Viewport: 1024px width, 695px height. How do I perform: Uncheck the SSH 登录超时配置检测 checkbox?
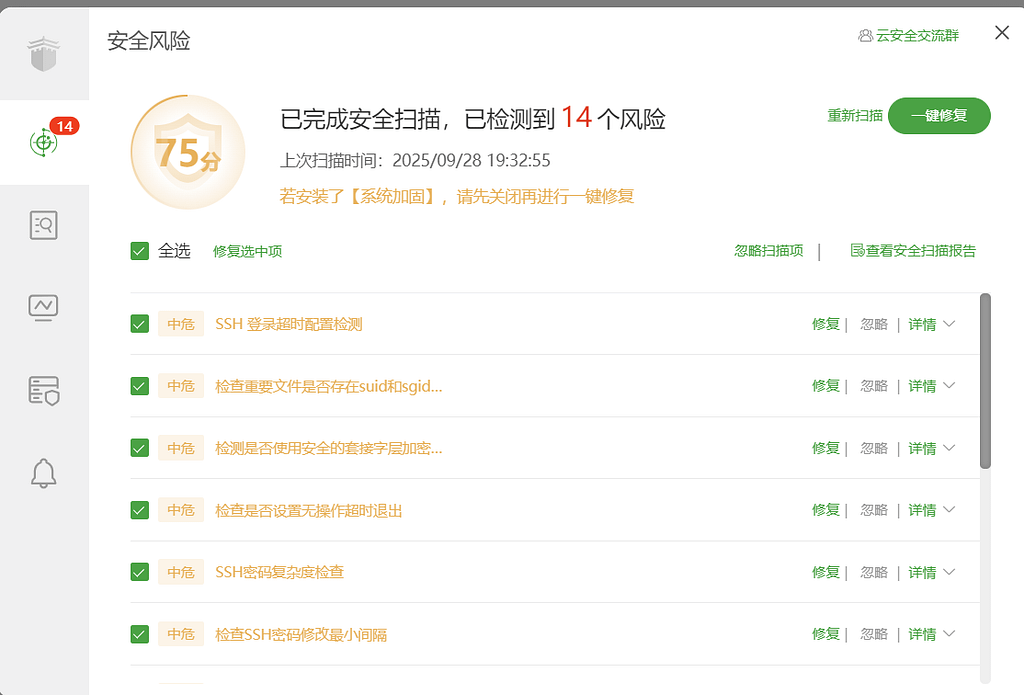click(140, 324)
